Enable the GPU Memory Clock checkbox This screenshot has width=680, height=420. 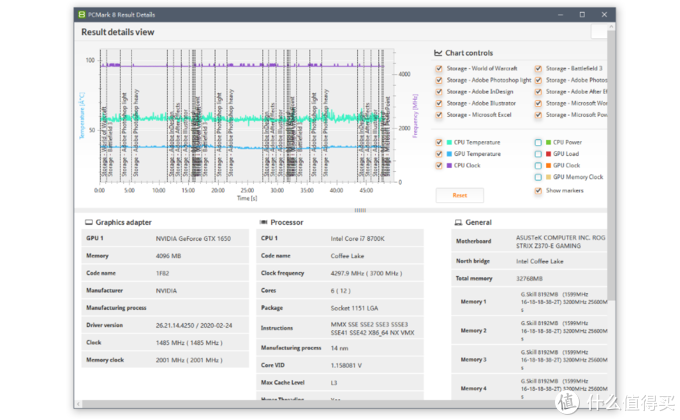point(538,177)
